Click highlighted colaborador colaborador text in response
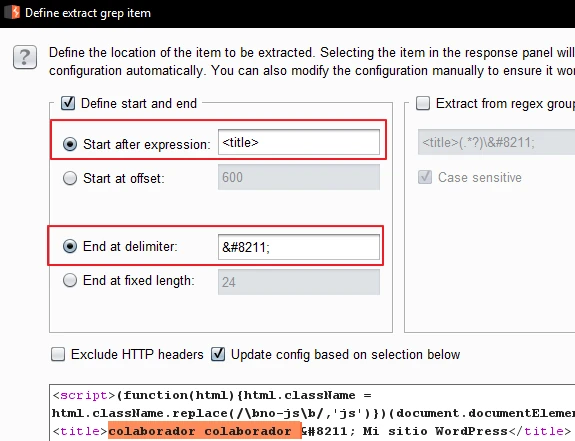 click(205, 431)
